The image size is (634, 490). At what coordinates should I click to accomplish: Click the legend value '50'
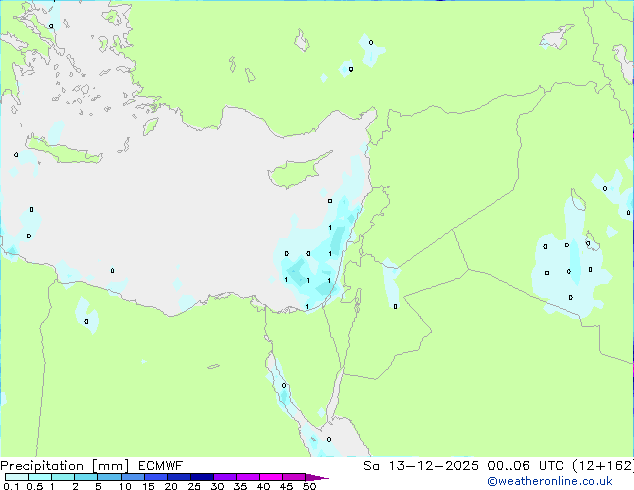pos(309,486)
